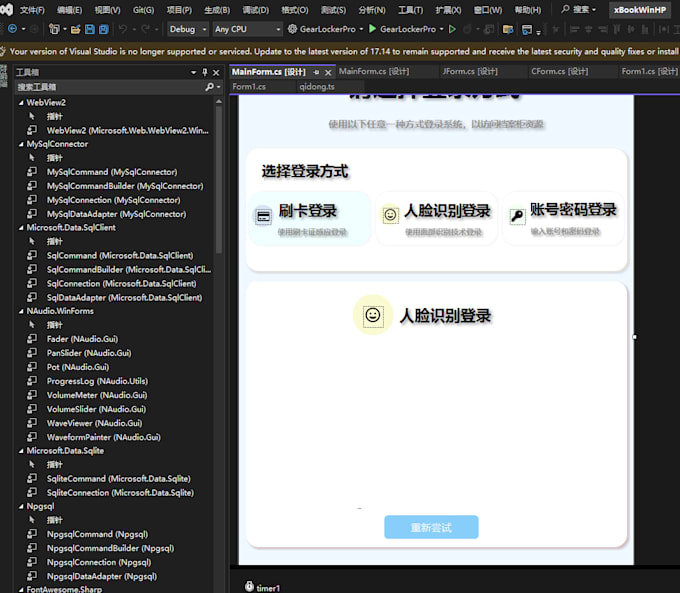680x593 pixels.
Task: Click the 搜索工具箱 search field
Action: 109,87
